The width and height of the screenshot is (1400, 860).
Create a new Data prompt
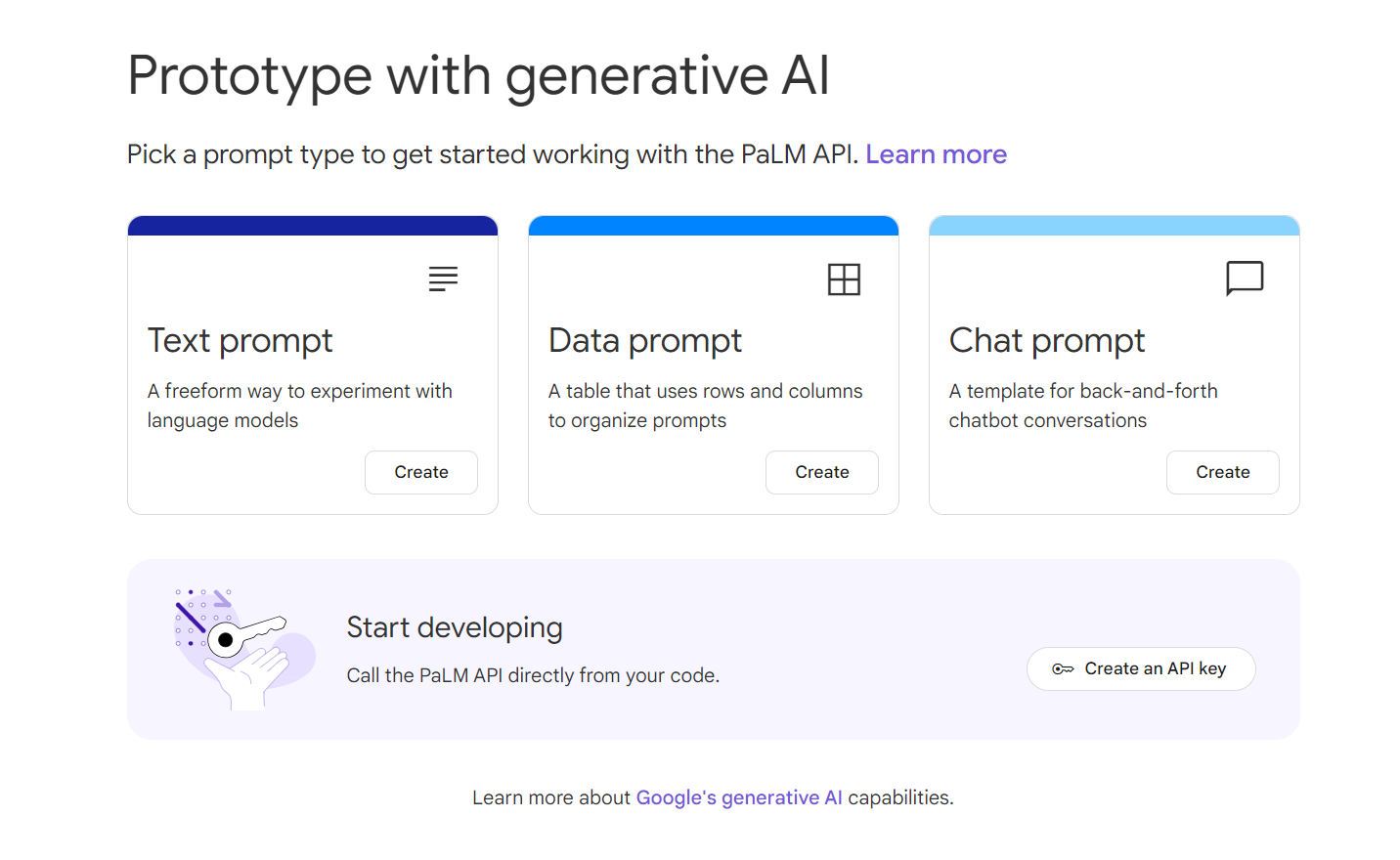click(822, 472)
